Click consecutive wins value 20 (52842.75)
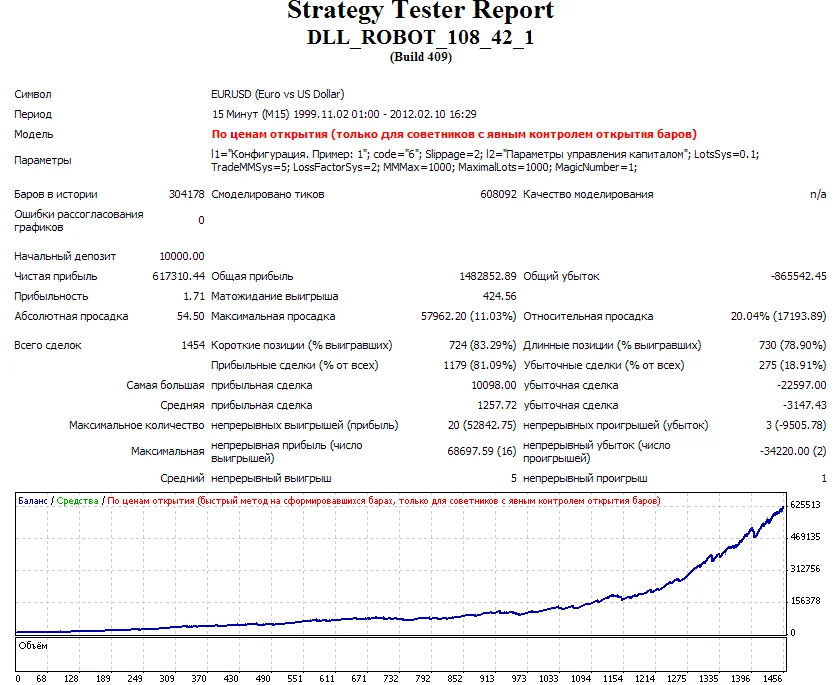The width and height of the screenshot is (834, 685). (482, 425)
